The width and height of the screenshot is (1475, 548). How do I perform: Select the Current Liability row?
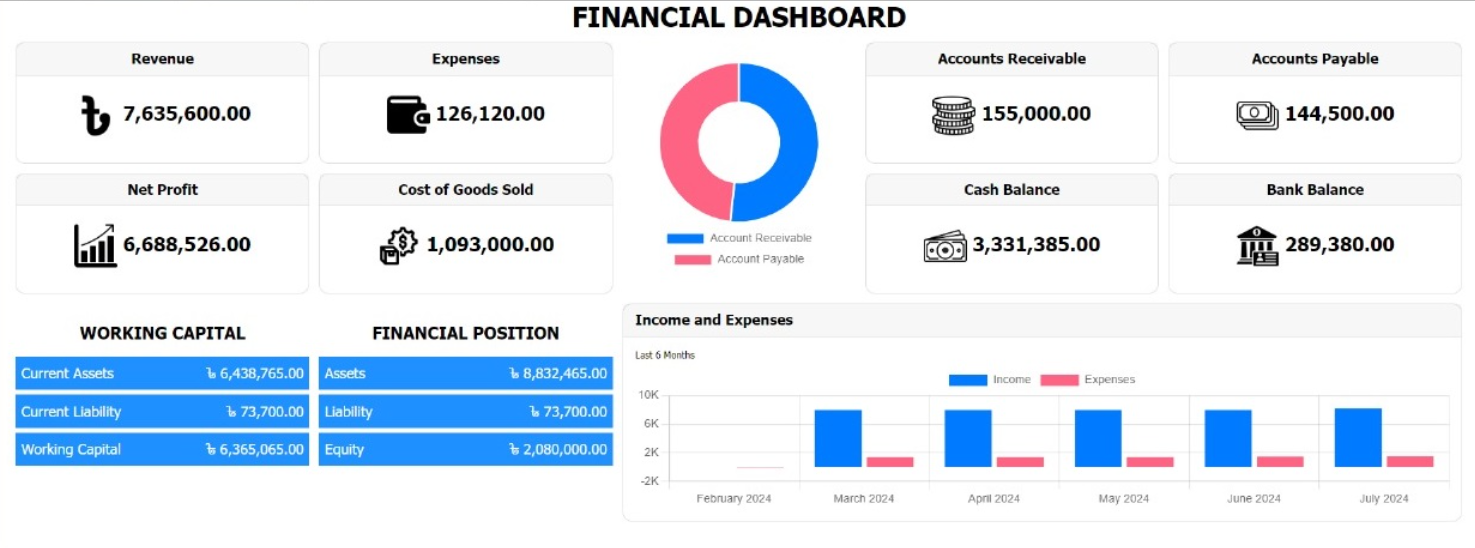pos(162,411)
